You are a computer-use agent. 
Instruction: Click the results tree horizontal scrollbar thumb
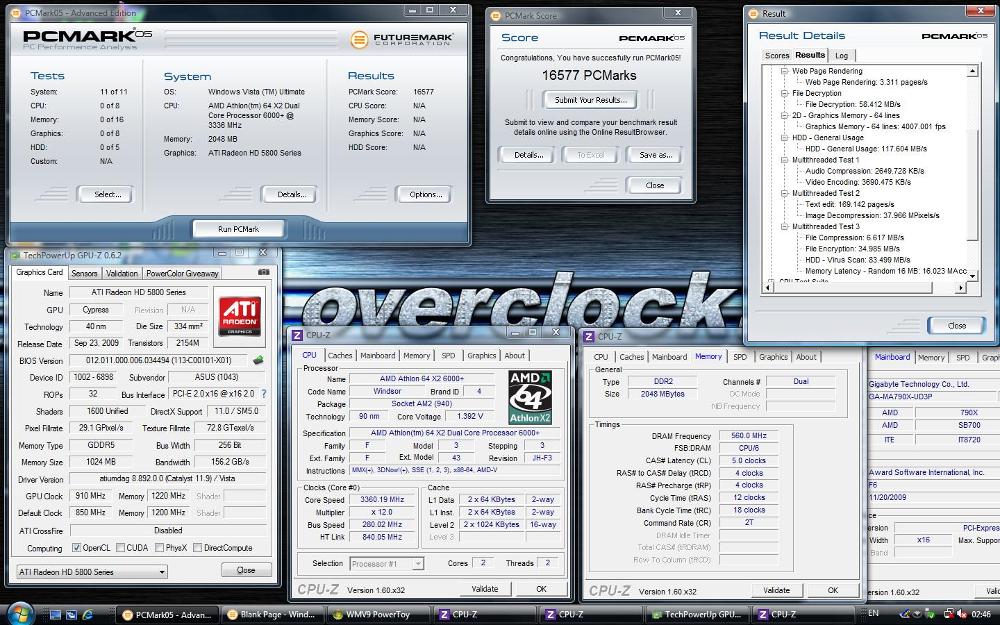pos(853,288)
